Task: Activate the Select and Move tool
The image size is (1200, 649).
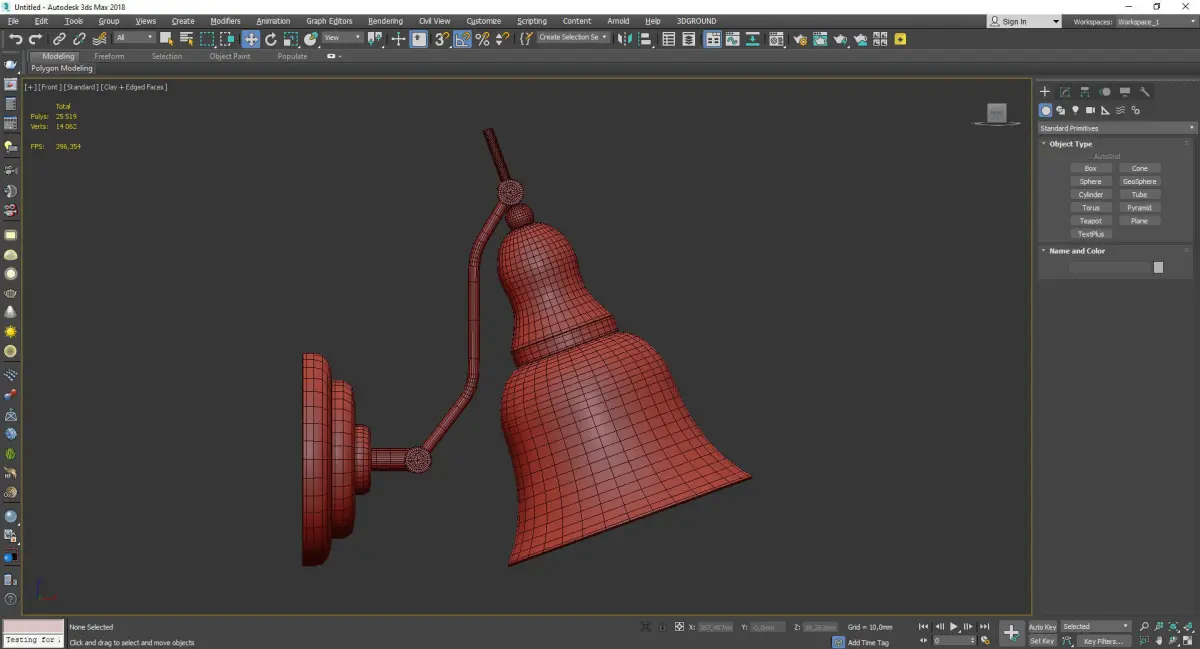Action: point(251,39)
